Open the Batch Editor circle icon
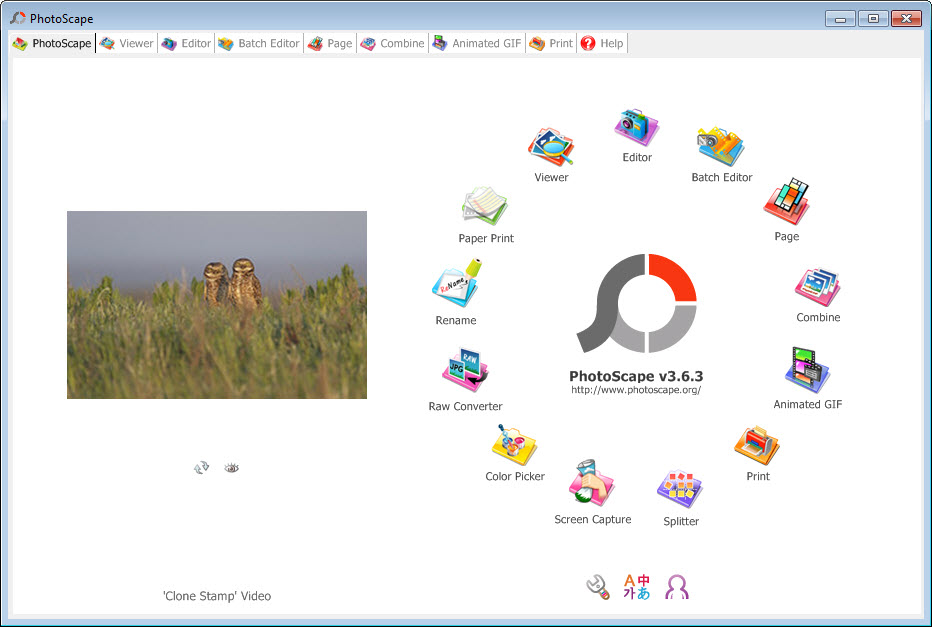The image size is (932, 627). pyautogui.click(x=721, y=146)
